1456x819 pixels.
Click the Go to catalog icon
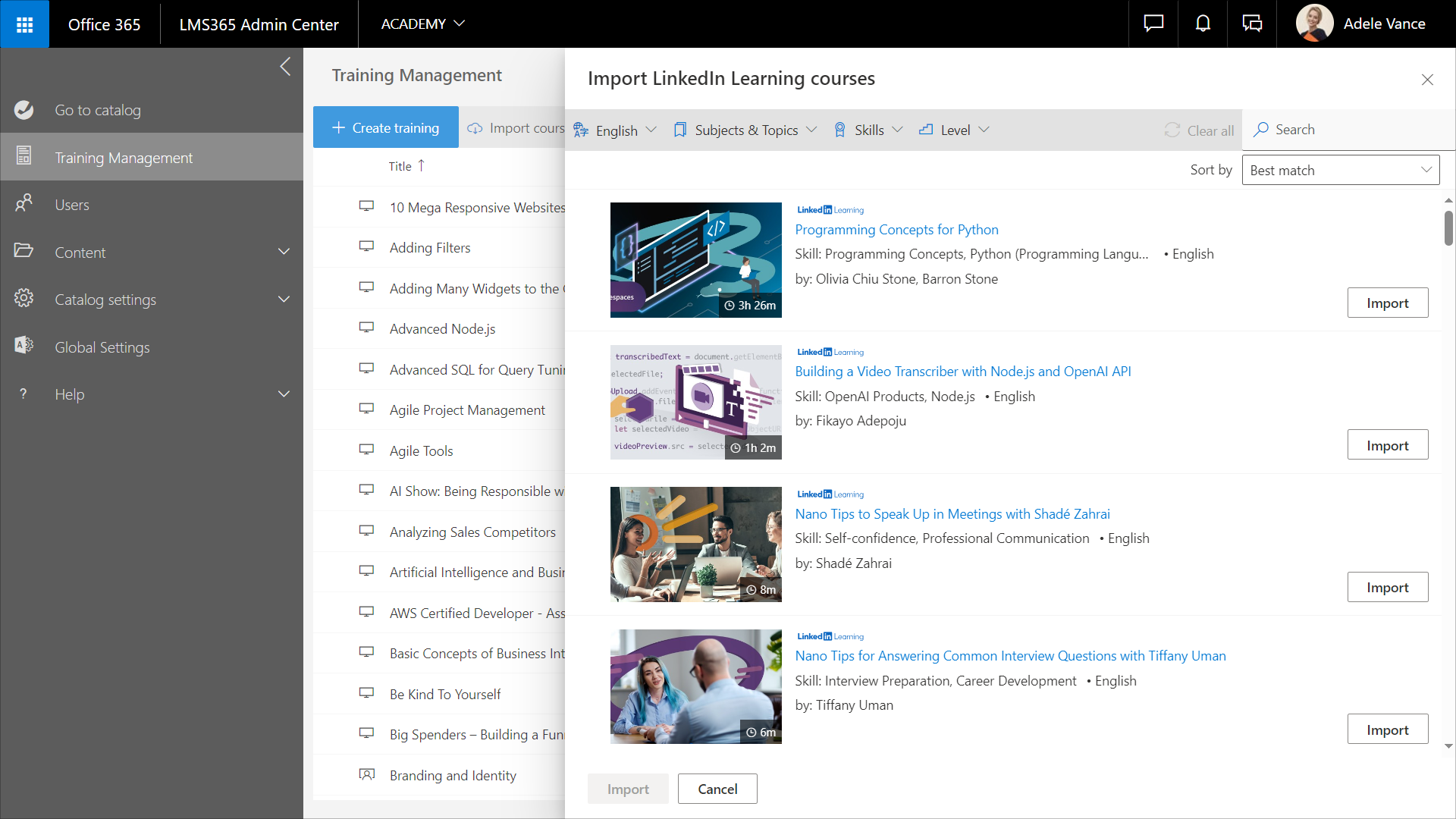(24, 110)
